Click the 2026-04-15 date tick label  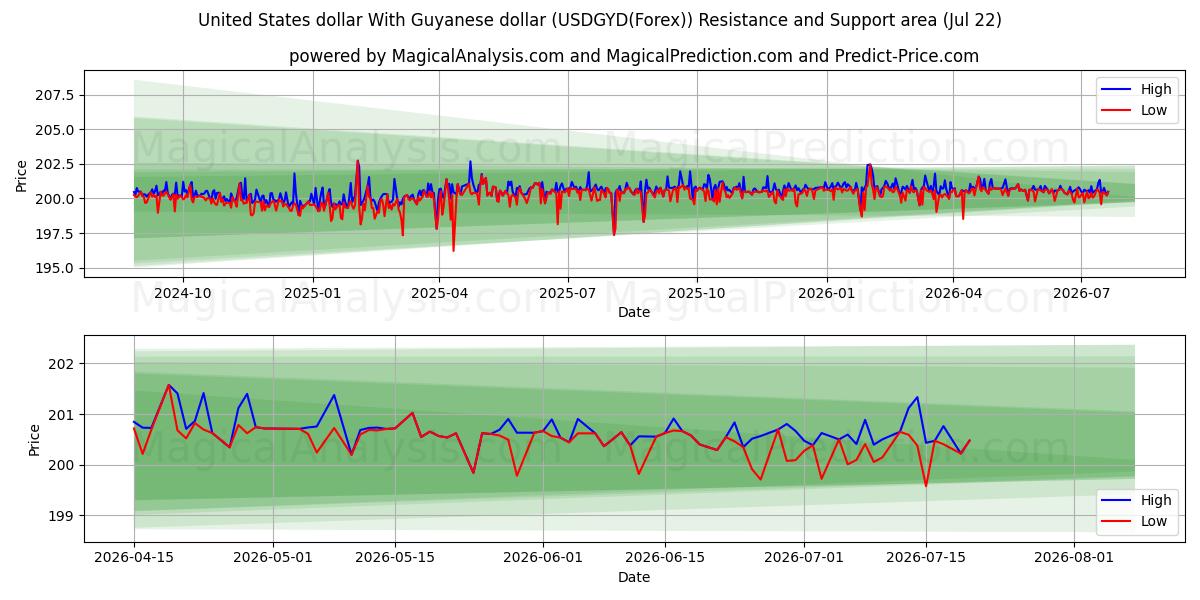[135, 559]
